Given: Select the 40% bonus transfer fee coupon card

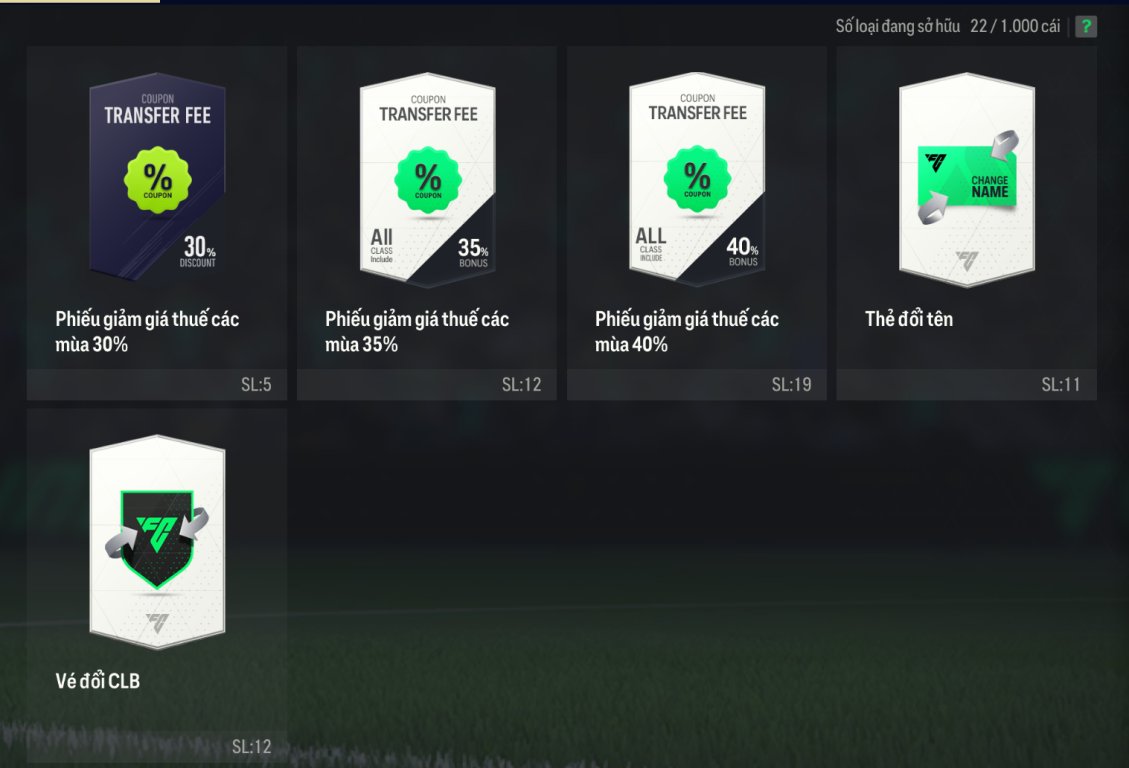Looking at the screenshot, I should coord(697,179).
